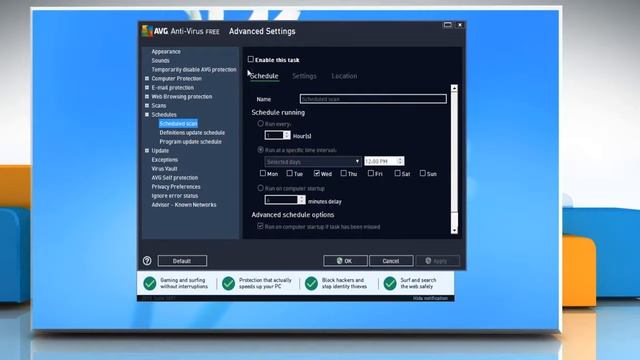Close the Advanced Settings window
Screen dimensions: 640x360
coord(460,25)
